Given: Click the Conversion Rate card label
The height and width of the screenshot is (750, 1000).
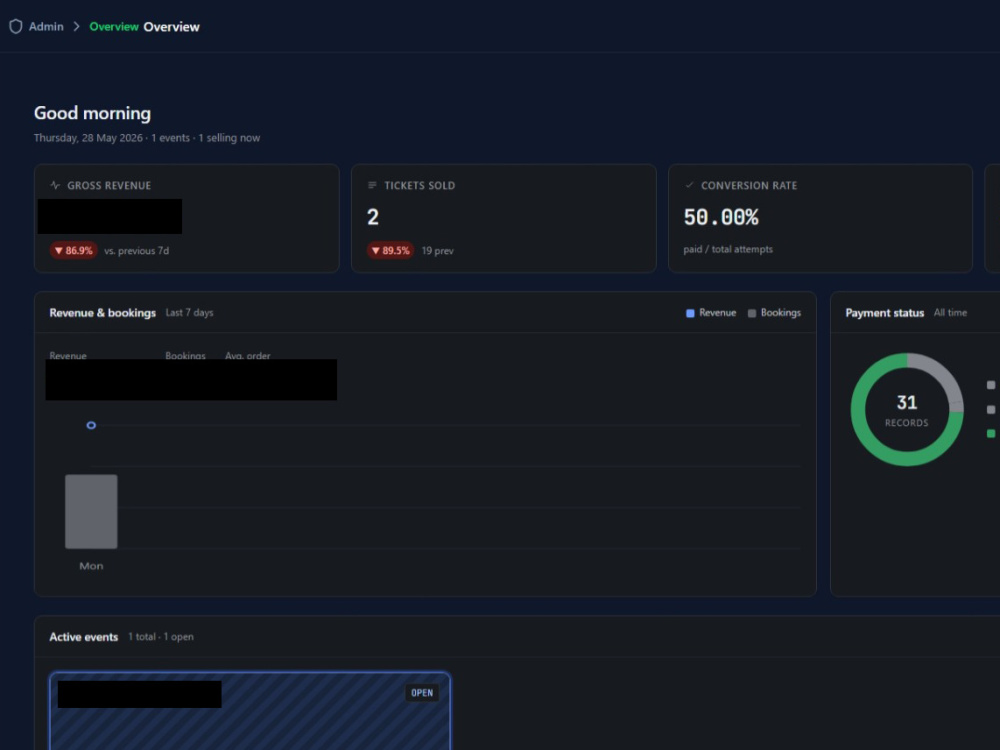Looking at the screenshot, I should pos(749,186).
